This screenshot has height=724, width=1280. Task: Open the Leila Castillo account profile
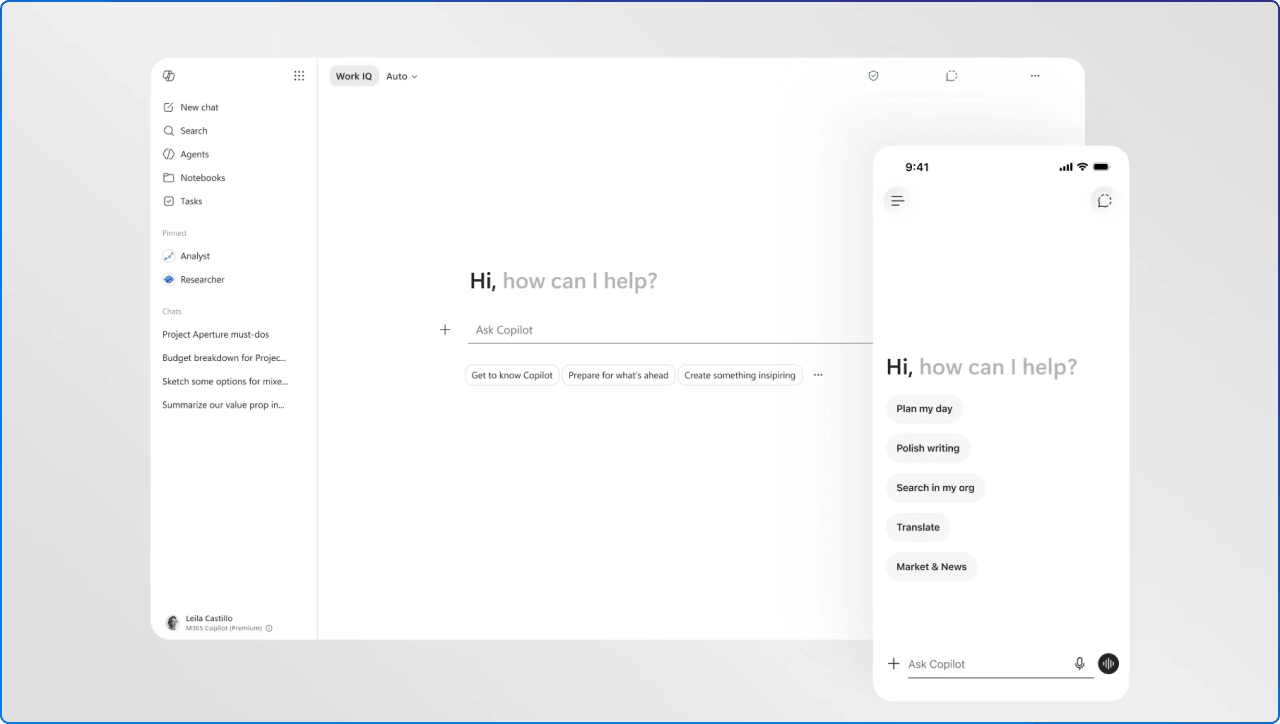tap(218, 623)
